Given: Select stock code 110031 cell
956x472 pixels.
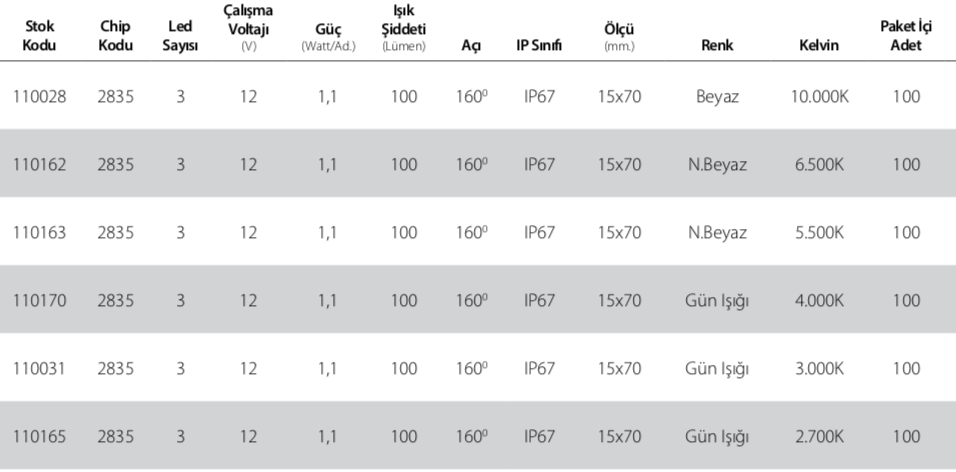Looking at the screenshot, I should pos(40,368).
